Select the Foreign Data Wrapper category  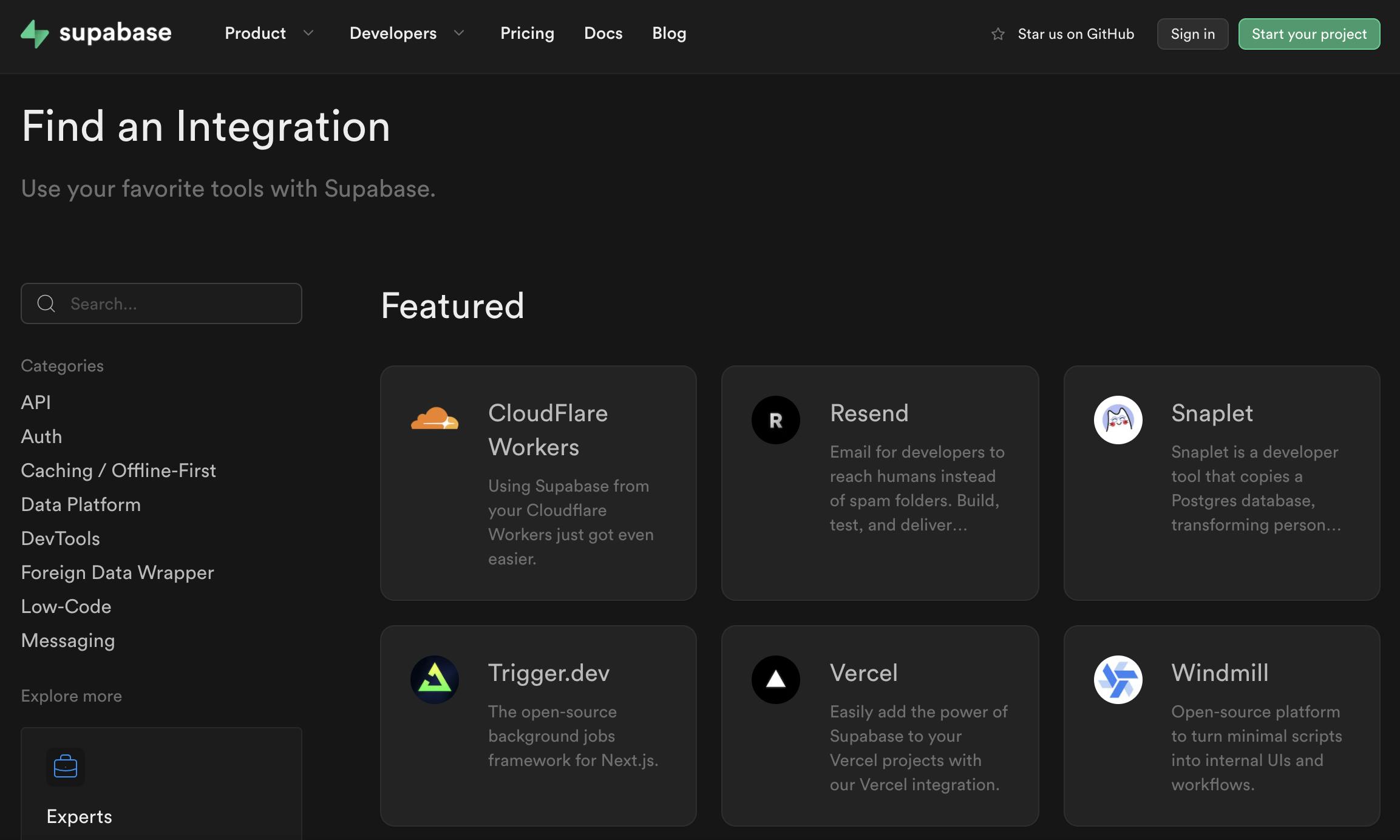pos(117,572)
